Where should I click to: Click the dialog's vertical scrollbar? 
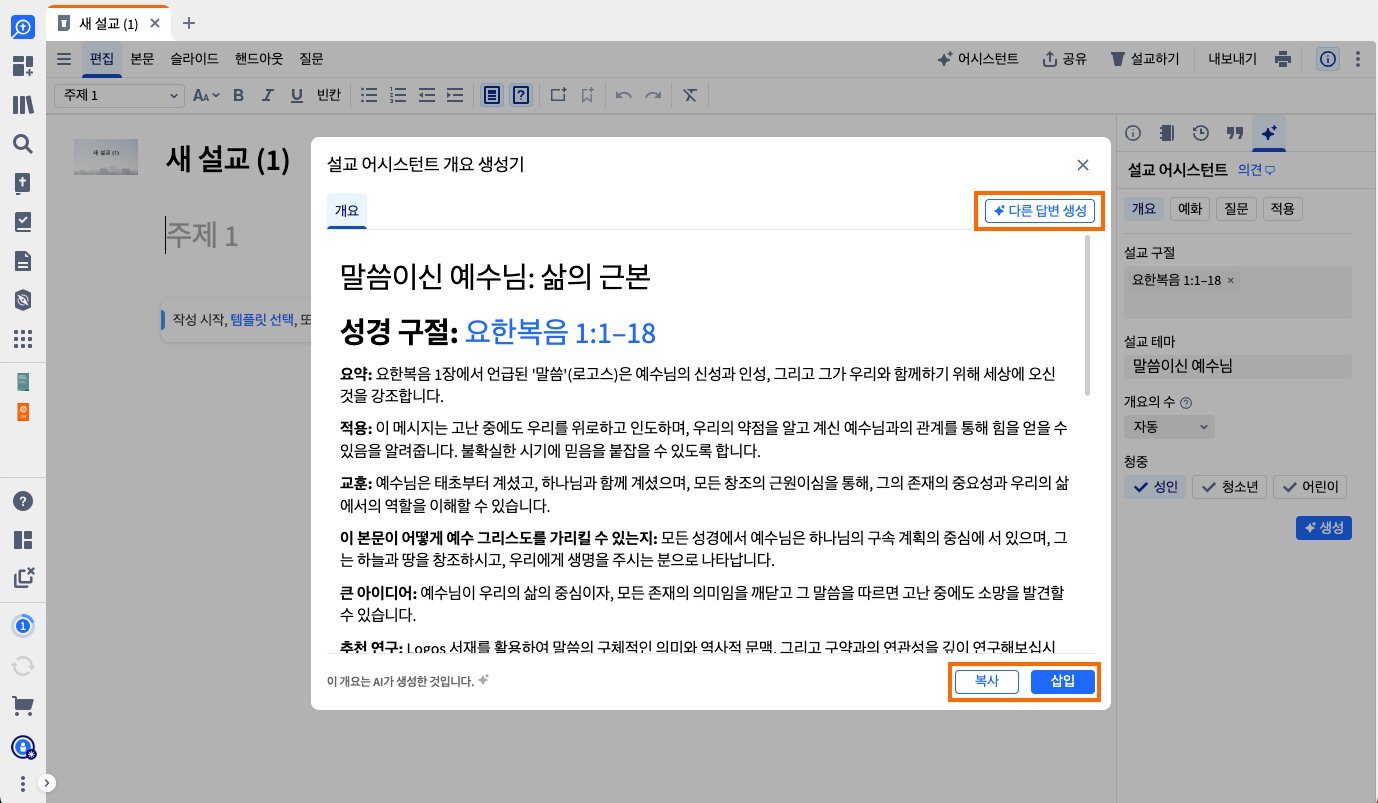tap(1087, 315)
